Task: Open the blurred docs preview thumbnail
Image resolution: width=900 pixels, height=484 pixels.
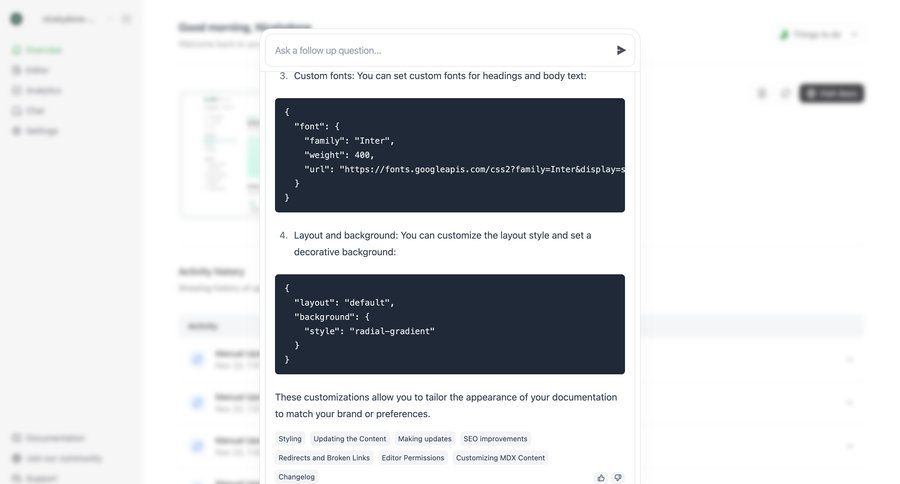Action: (220, 153)
